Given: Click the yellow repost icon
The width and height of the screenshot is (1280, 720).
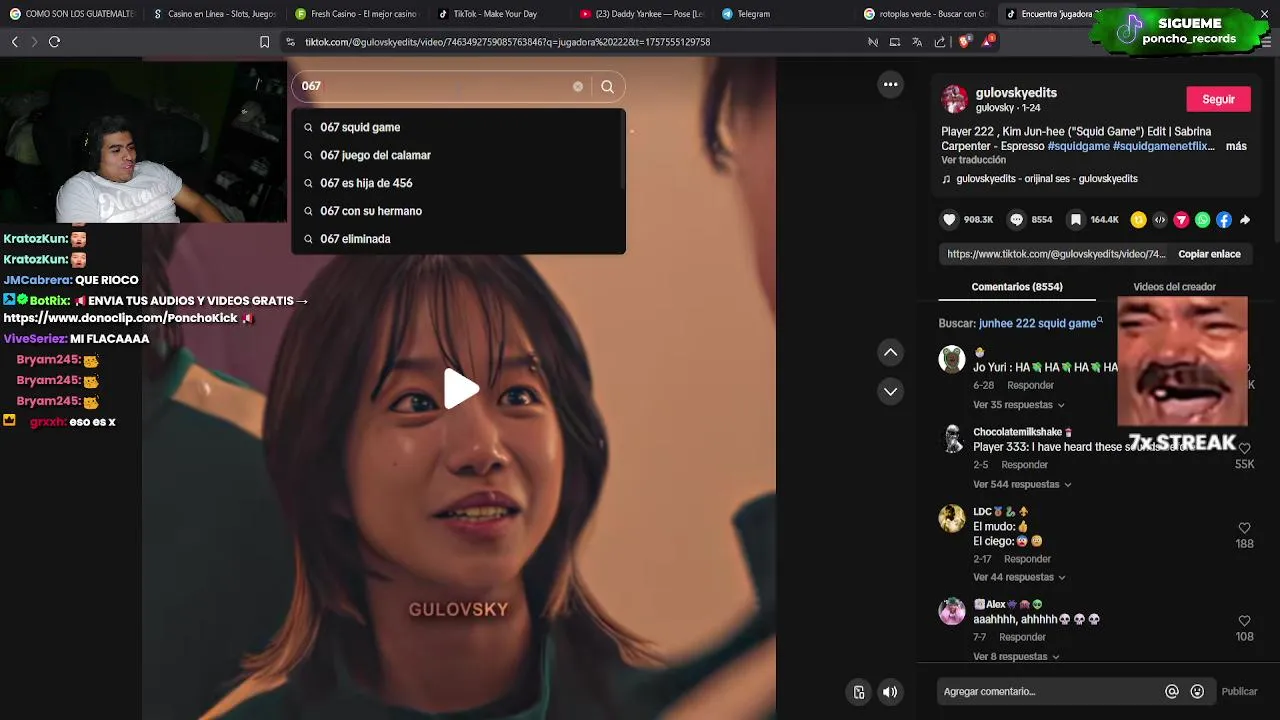Looking at the screenshot, I should point(1138,220).
